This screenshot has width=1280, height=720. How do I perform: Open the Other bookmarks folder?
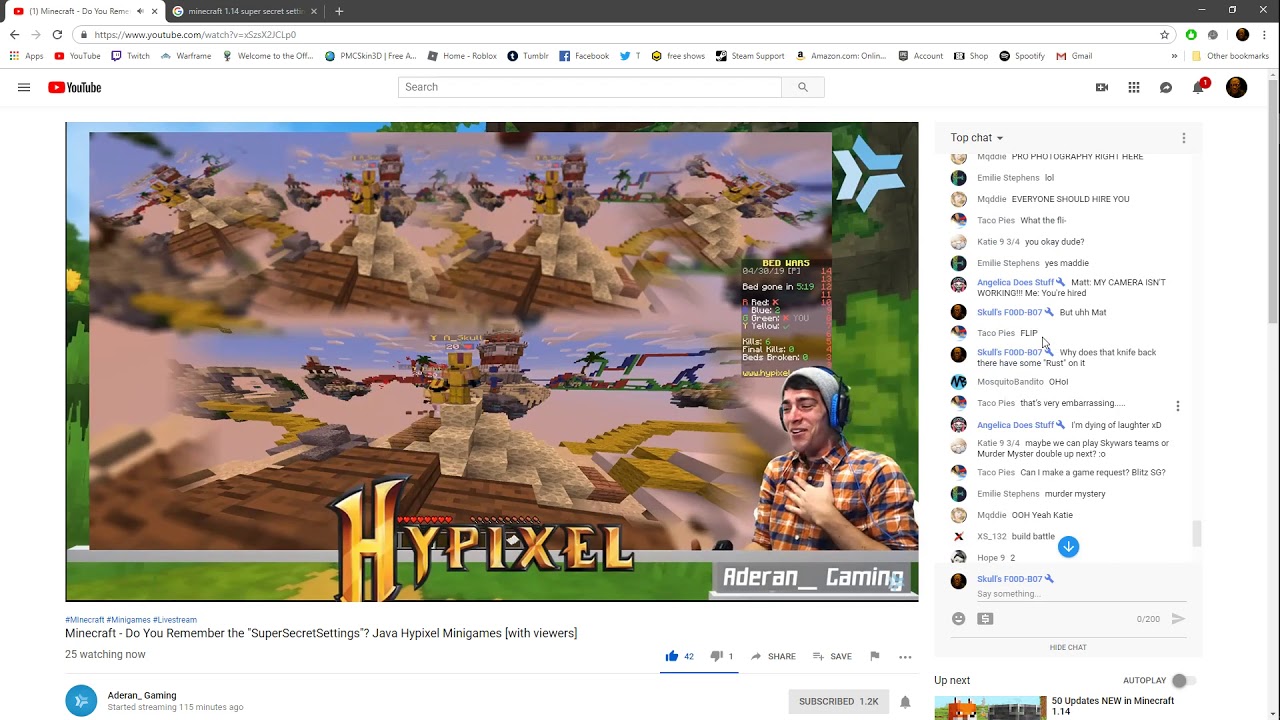[1230, 56]
